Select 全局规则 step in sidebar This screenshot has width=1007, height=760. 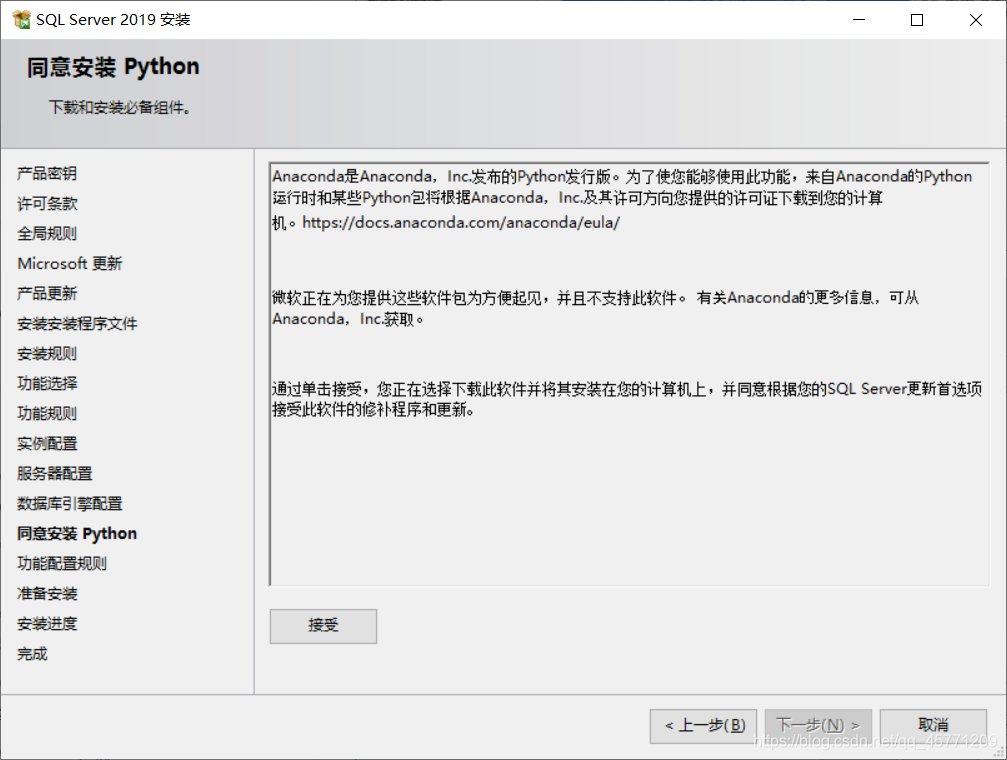(47, 233)
